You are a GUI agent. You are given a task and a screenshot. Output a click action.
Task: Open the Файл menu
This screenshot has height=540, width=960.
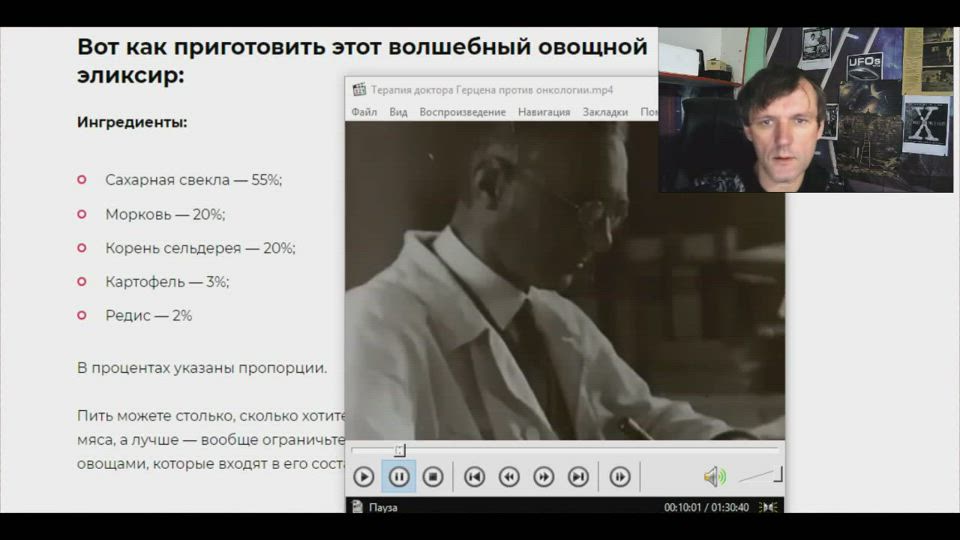364,112
